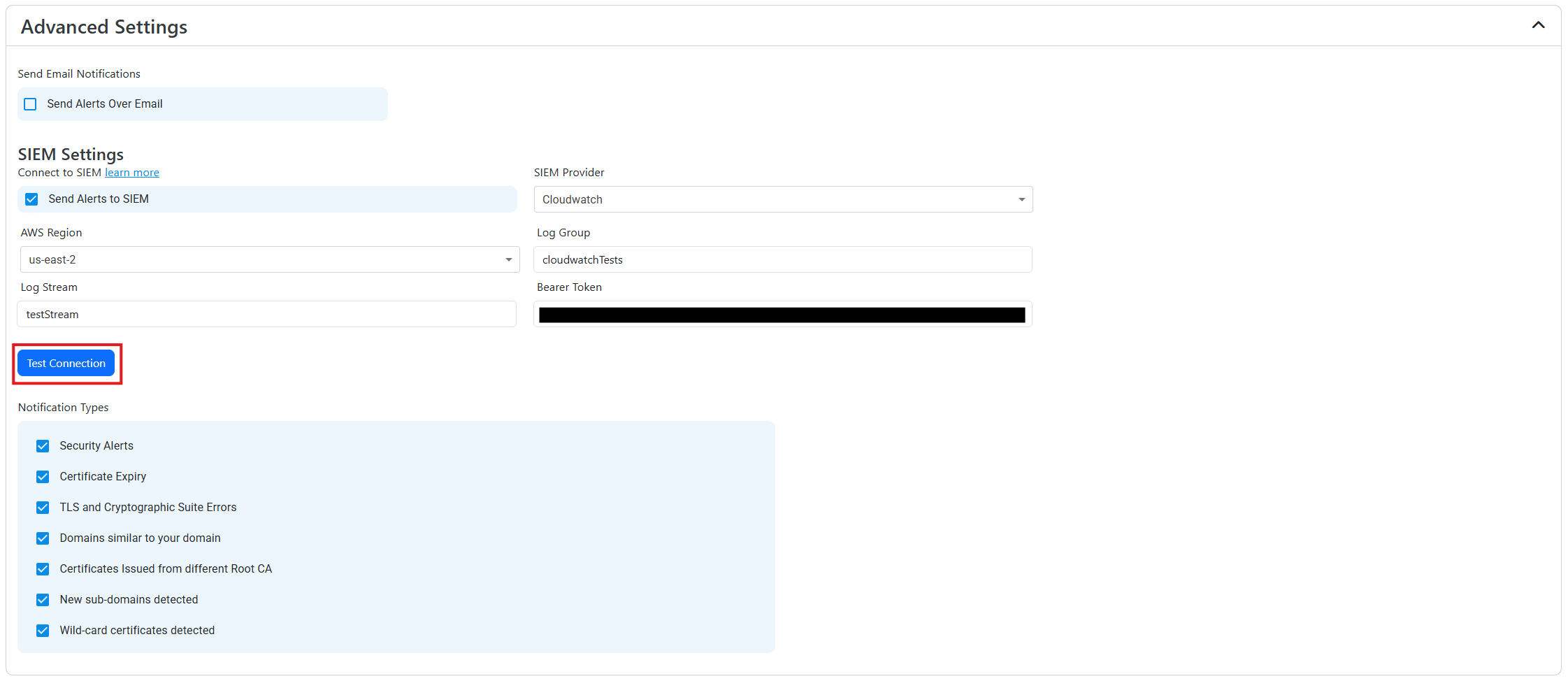Collapse the Advanced Settings section
Viewport: 1568px width, 695px height.
(x=1538, y=24)
